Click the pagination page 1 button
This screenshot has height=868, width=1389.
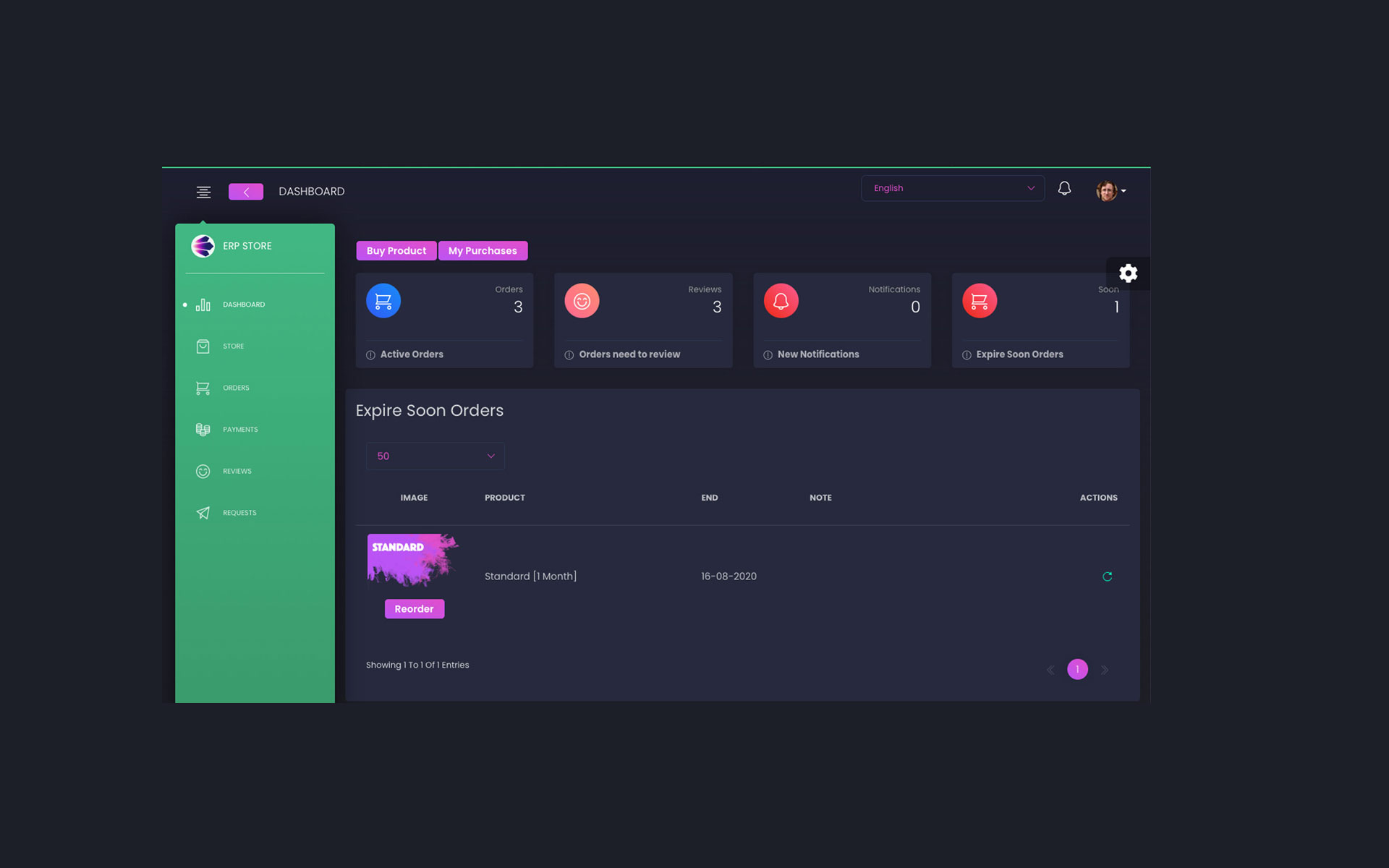coord(1077,669)
